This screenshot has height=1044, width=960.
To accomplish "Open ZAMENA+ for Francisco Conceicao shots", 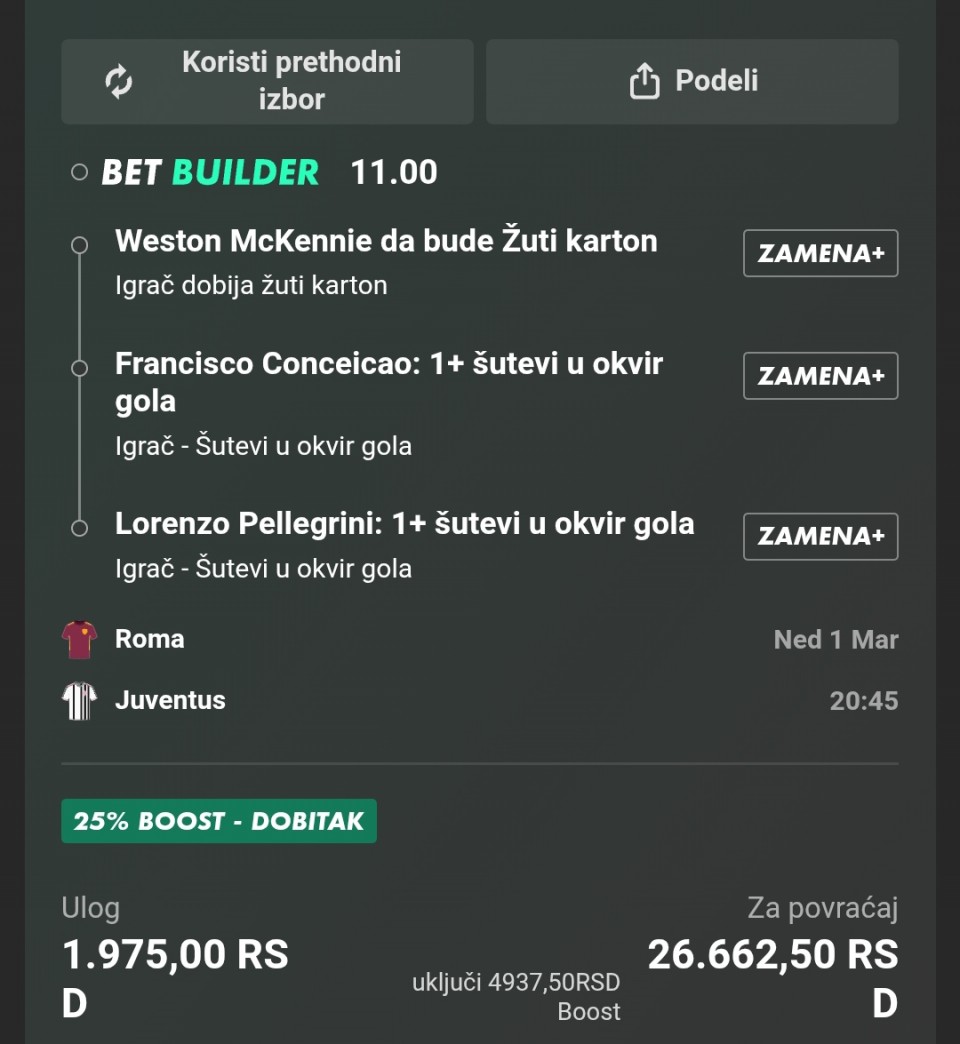I will pos(820,376).
